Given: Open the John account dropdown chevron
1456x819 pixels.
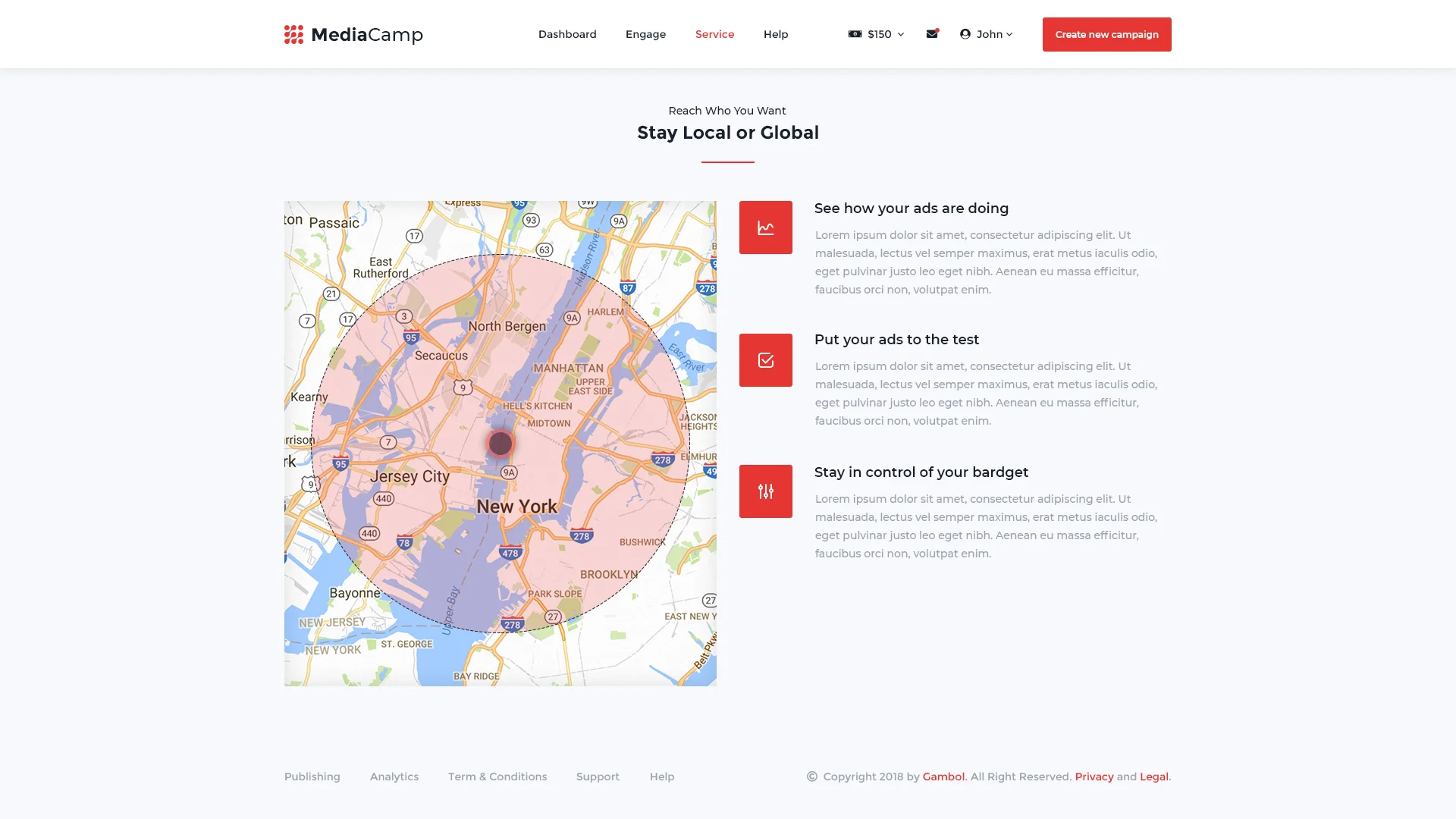Looking at the screenshot, I should pos(1009,34).
